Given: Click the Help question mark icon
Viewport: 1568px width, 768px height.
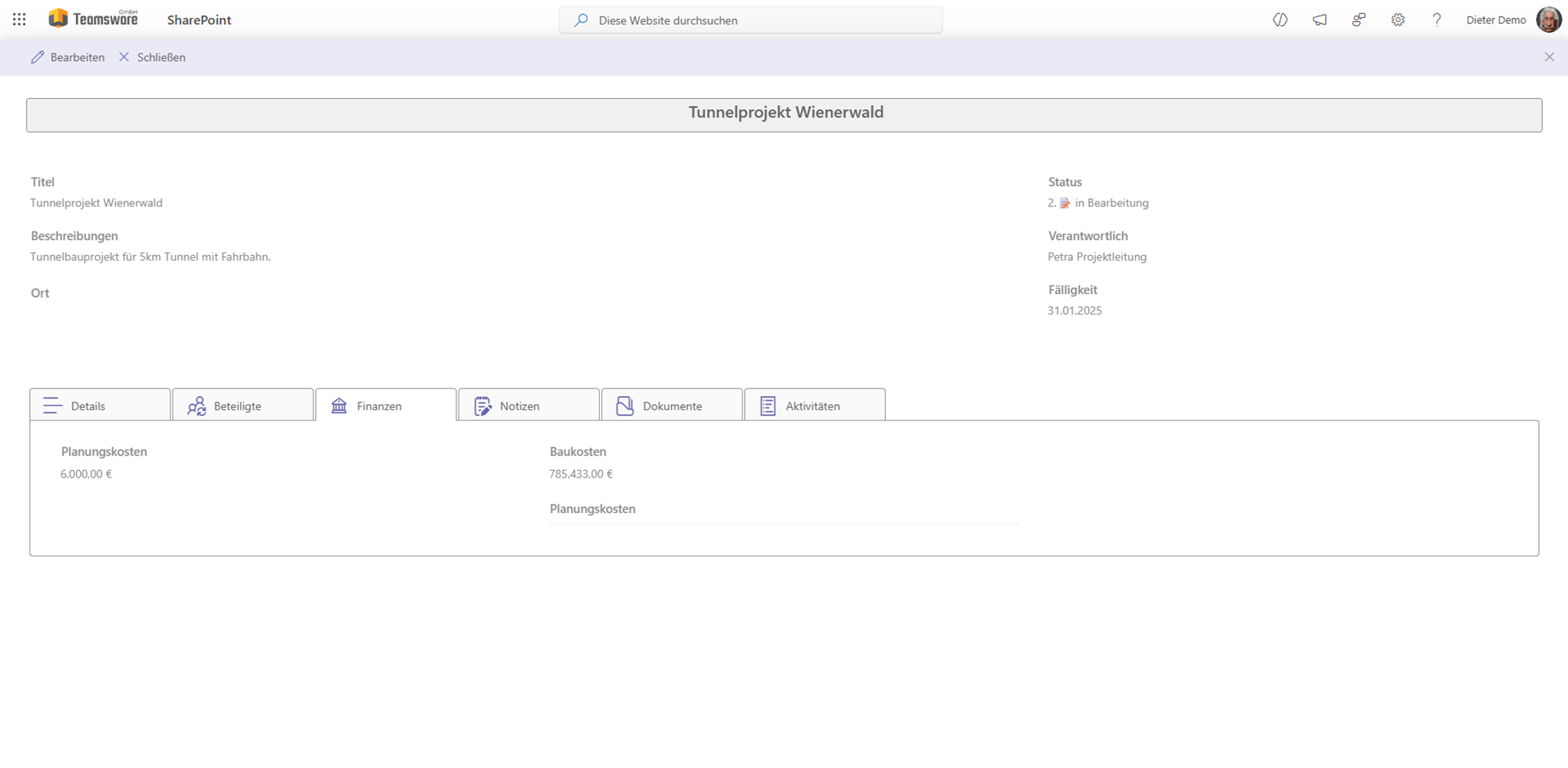Looking at the screenshot, I should [x=1436, y=20].
